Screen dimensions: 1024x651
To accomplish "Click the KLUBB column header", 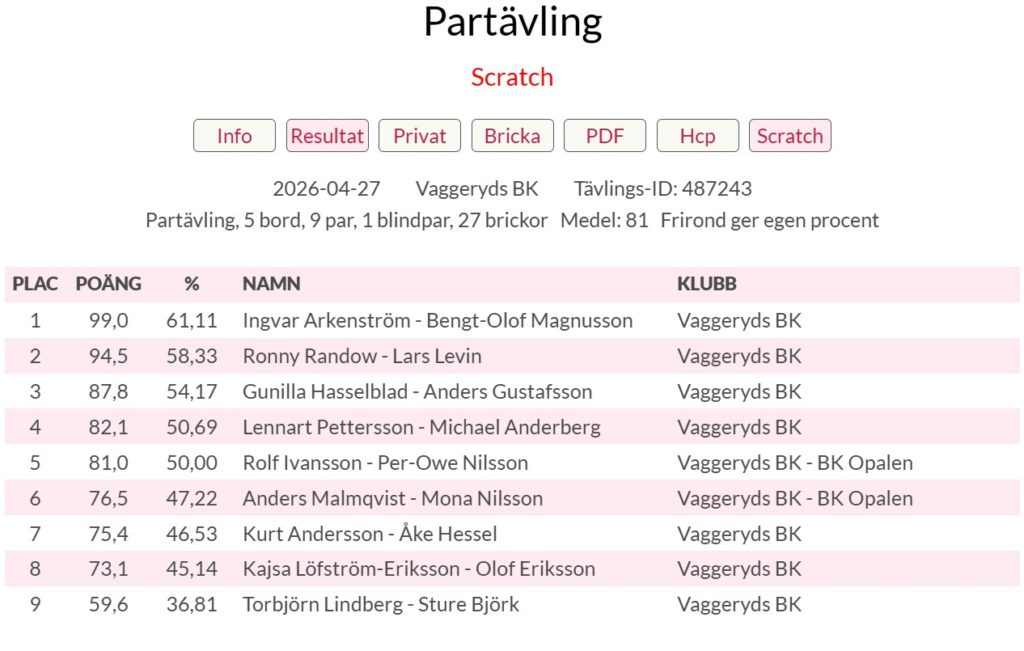I will 706,284.
